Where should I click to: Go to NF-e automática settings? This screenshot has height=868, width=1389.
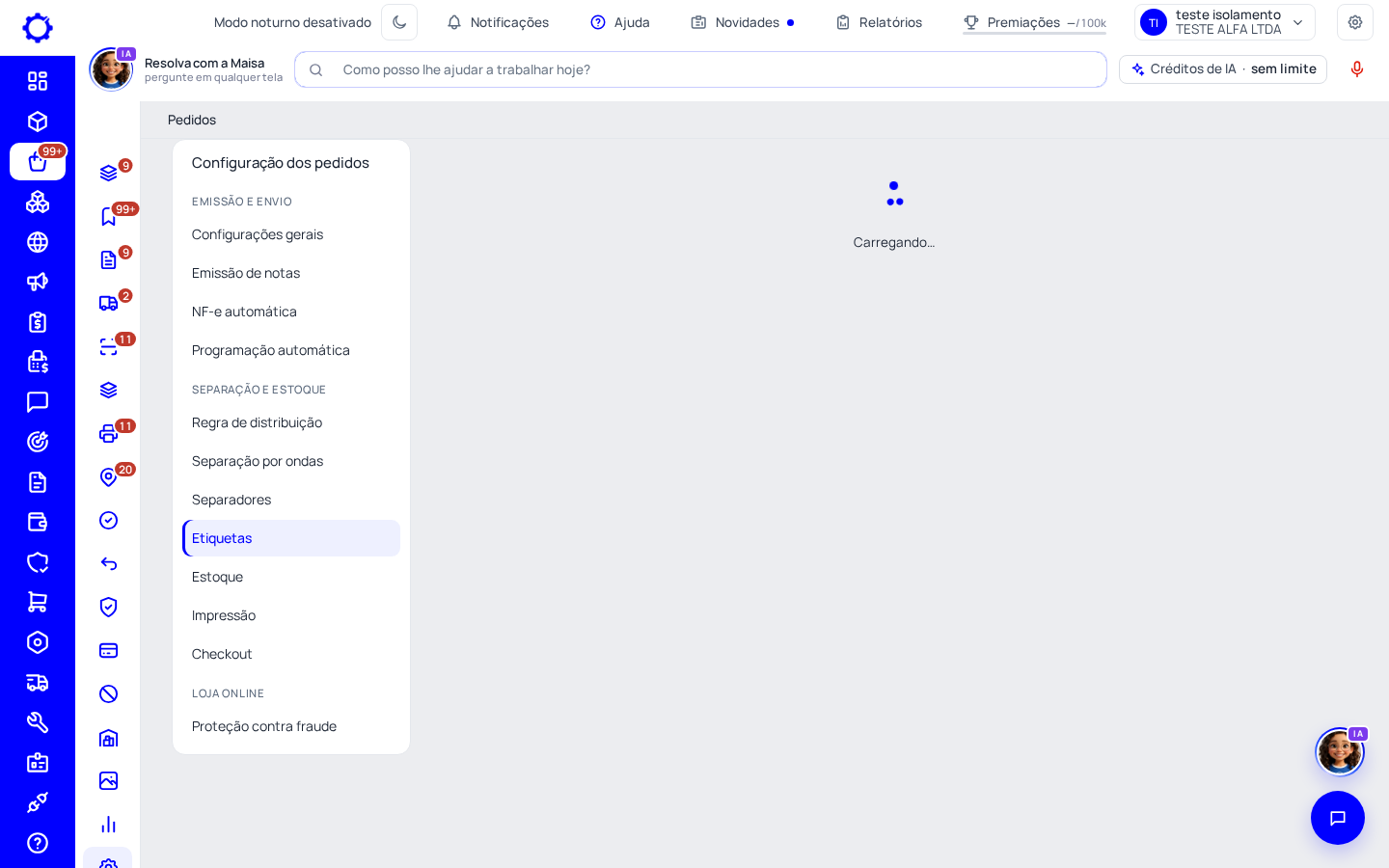pyautogui.click(x=291, y=312)
